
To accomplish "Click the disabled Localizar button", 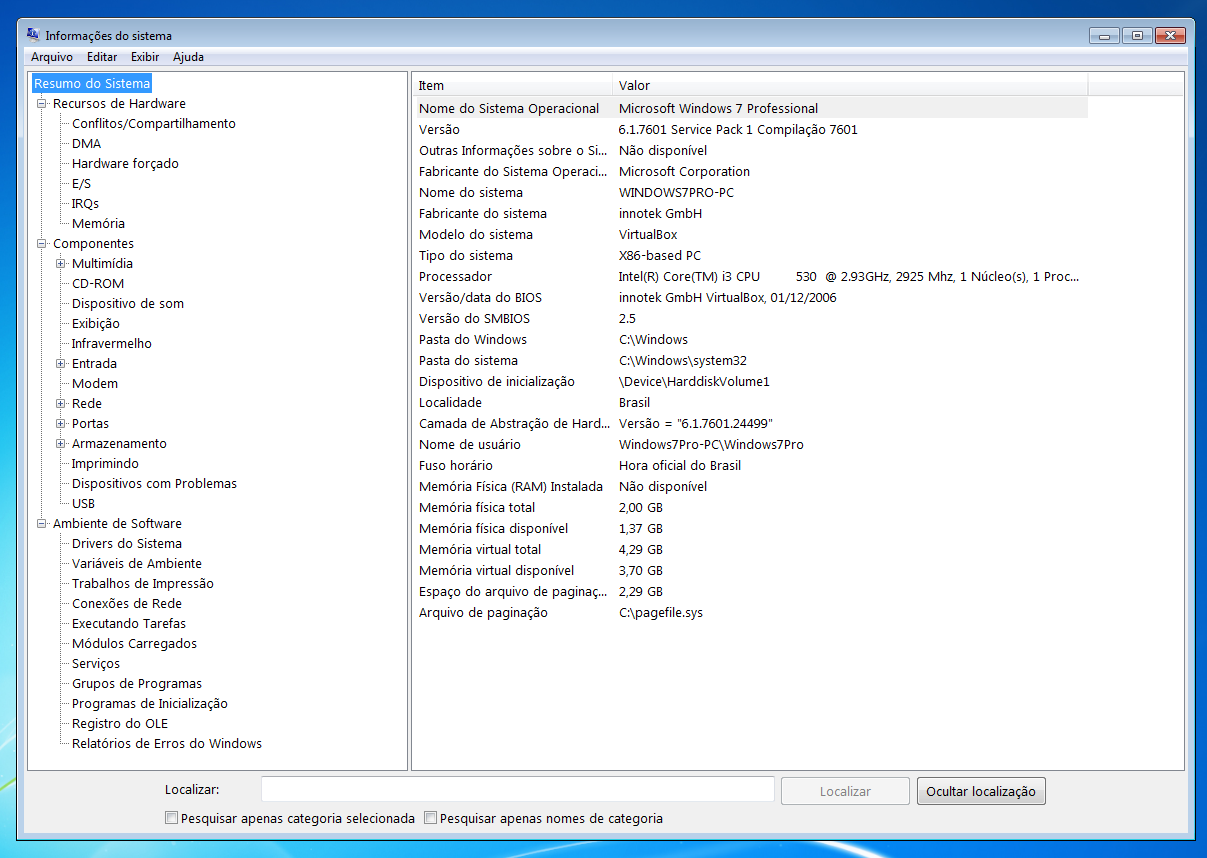I will tap(845, 791).
